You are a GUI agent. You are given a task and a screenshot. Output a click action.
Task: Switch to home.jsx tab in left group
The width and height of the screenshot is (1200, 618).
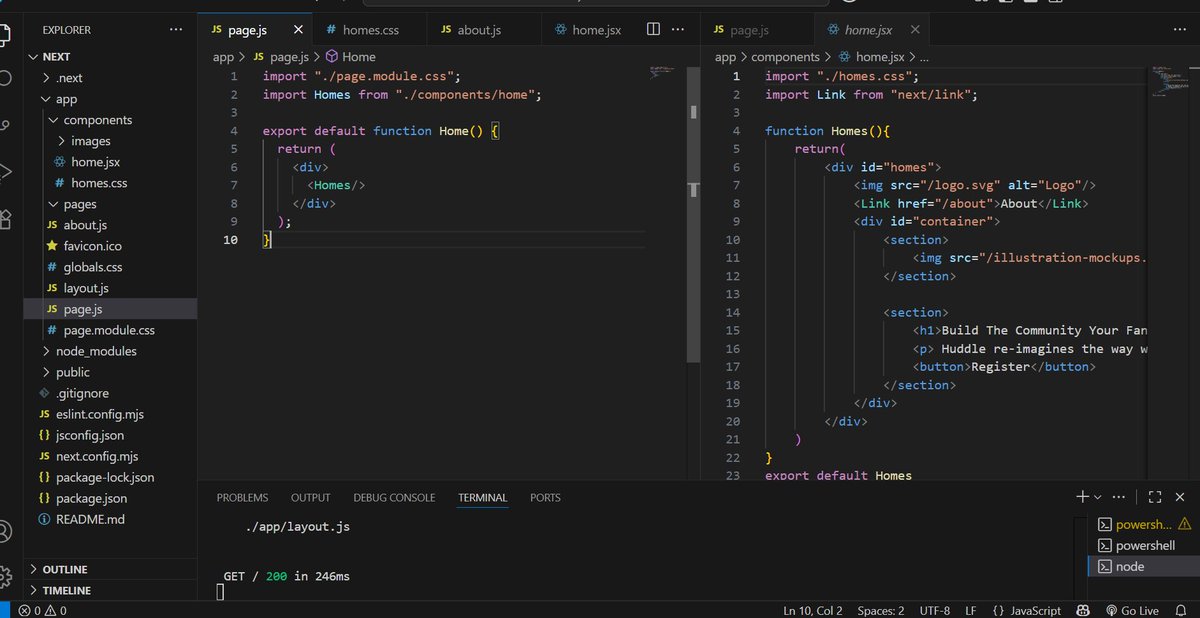click(x=588, y=30)
